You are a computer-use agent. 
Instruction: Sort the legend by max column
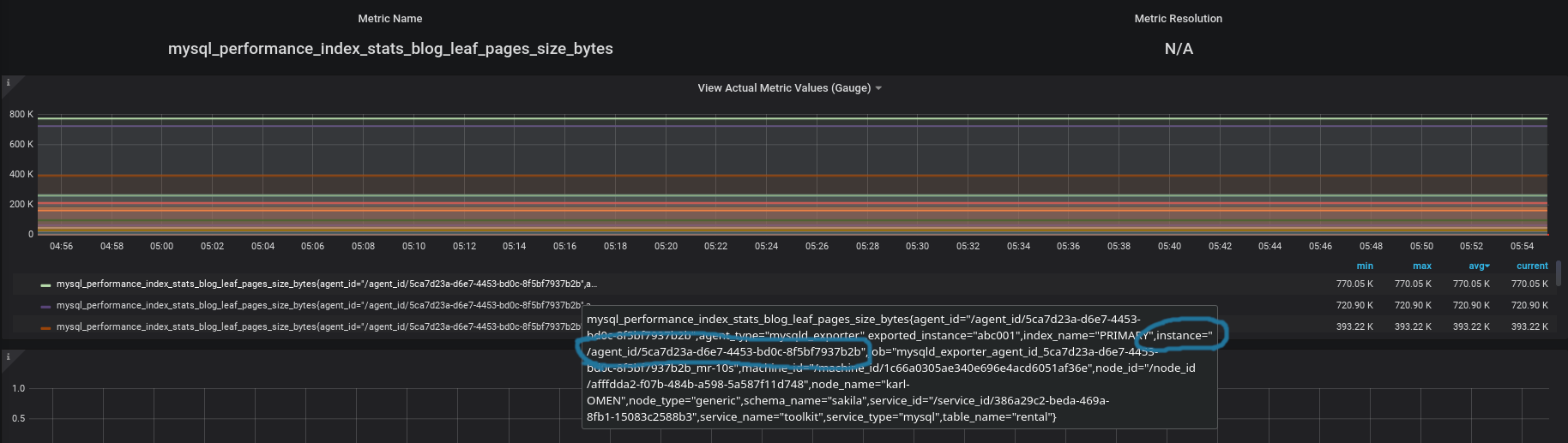(x=1421, y=266)
